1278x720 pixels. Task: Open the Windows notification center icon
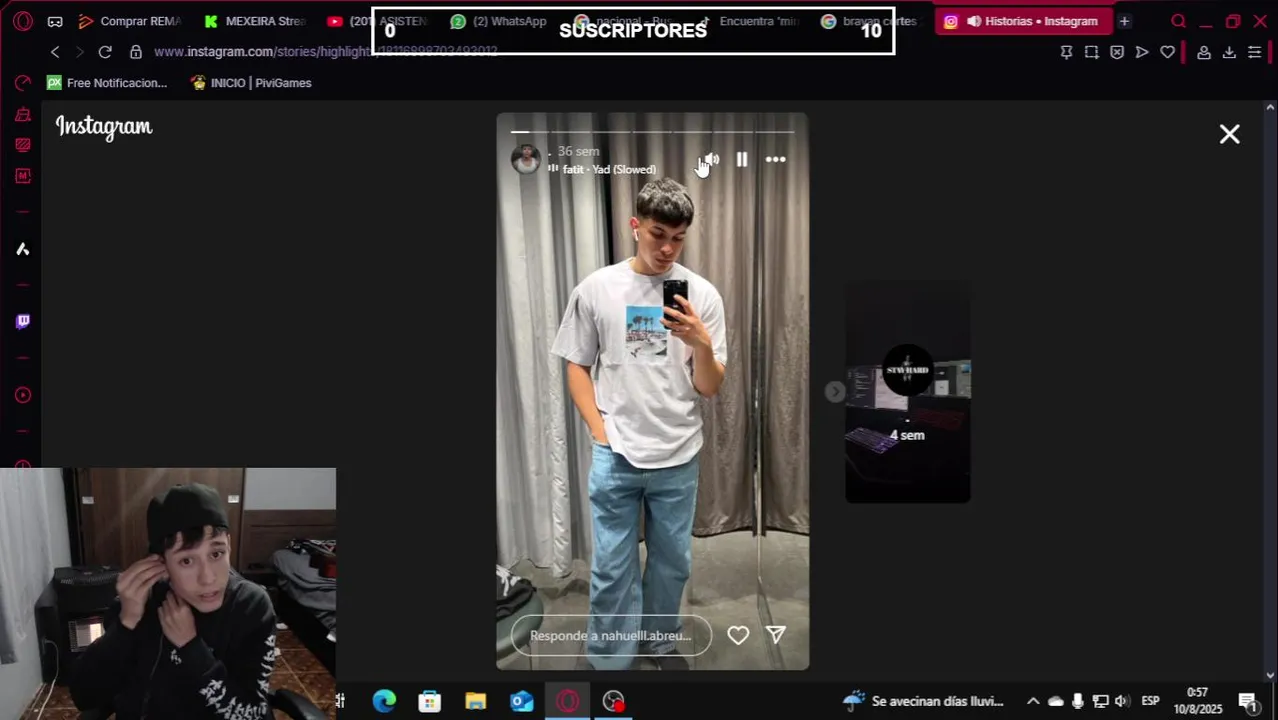coord(1248,701)
